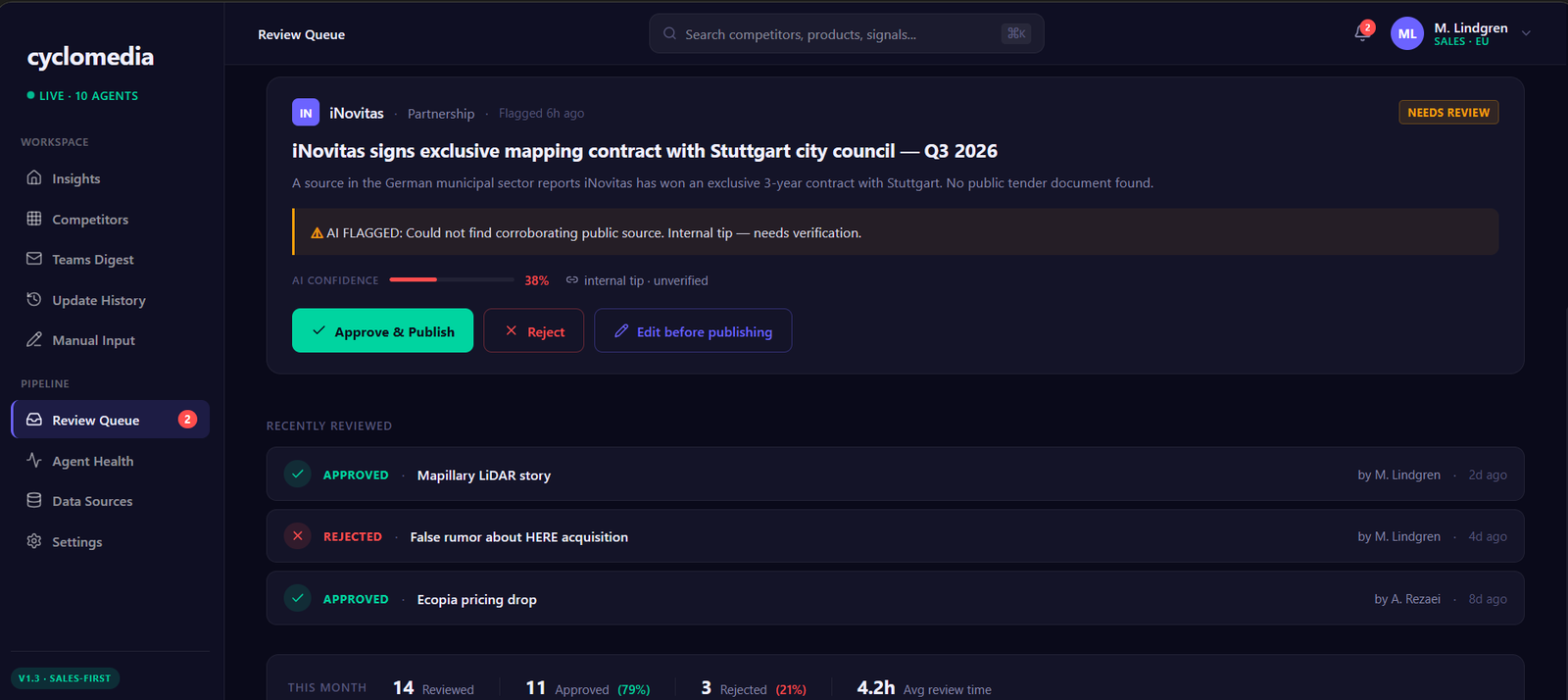Viewport: 1568px width, 700px height.
Task: Click the 14 Reviewed stat
Action: pyautogui.click(x=433, y=688)
